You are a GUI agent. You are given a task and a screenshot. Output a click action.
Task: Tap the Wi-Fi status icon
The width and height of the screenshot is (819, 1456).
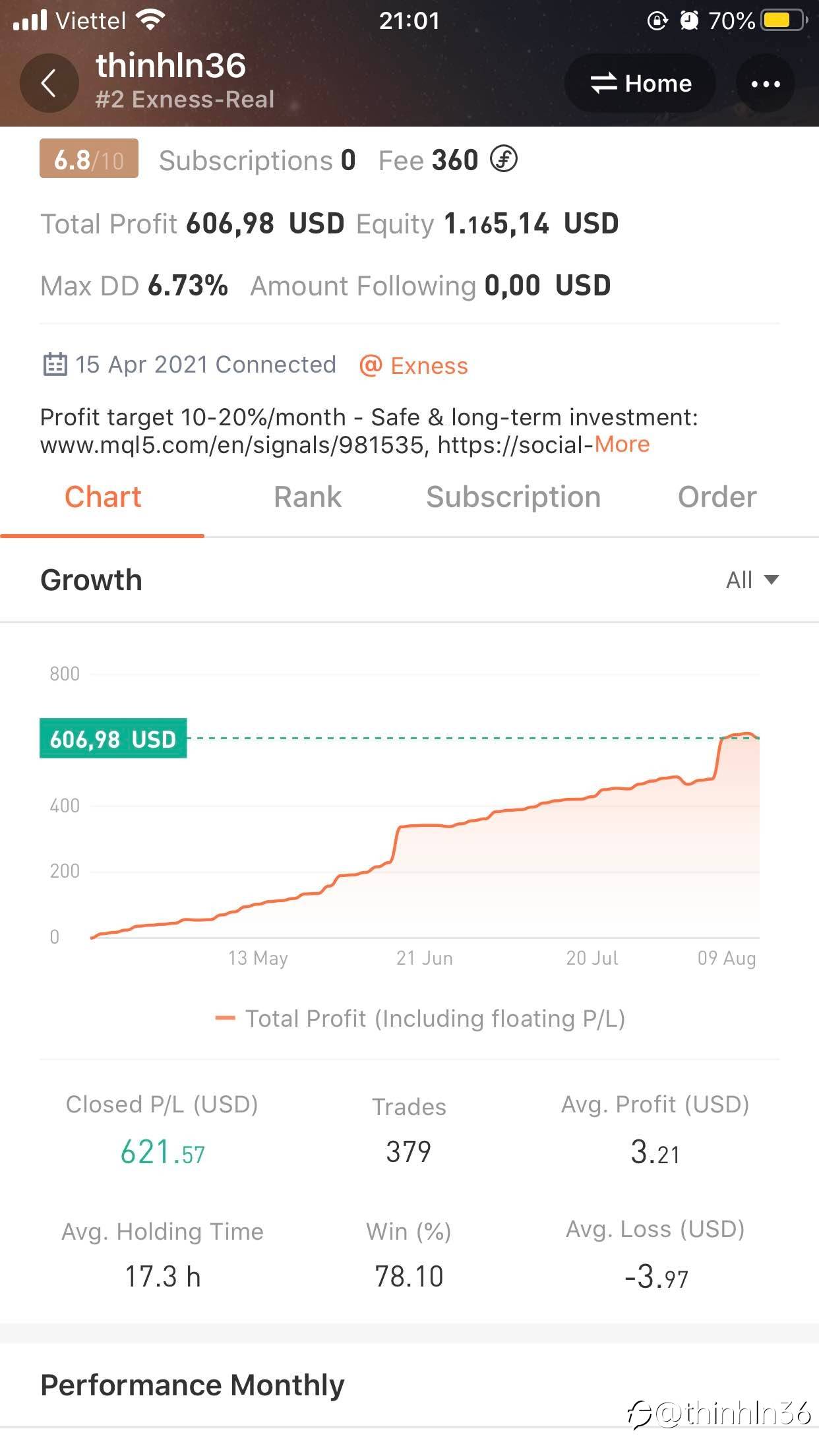click(x=151, y=20)
